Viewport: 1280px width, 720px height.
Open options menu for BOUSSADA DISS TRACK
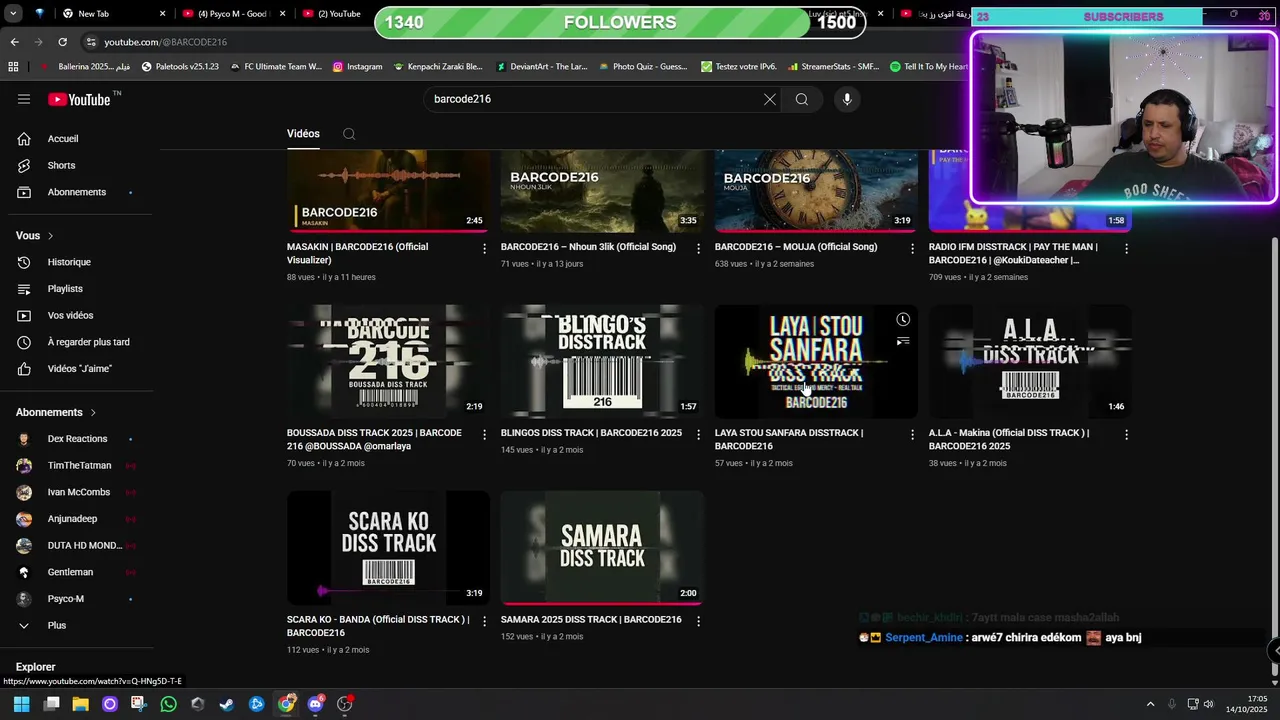tap(484, 434)
